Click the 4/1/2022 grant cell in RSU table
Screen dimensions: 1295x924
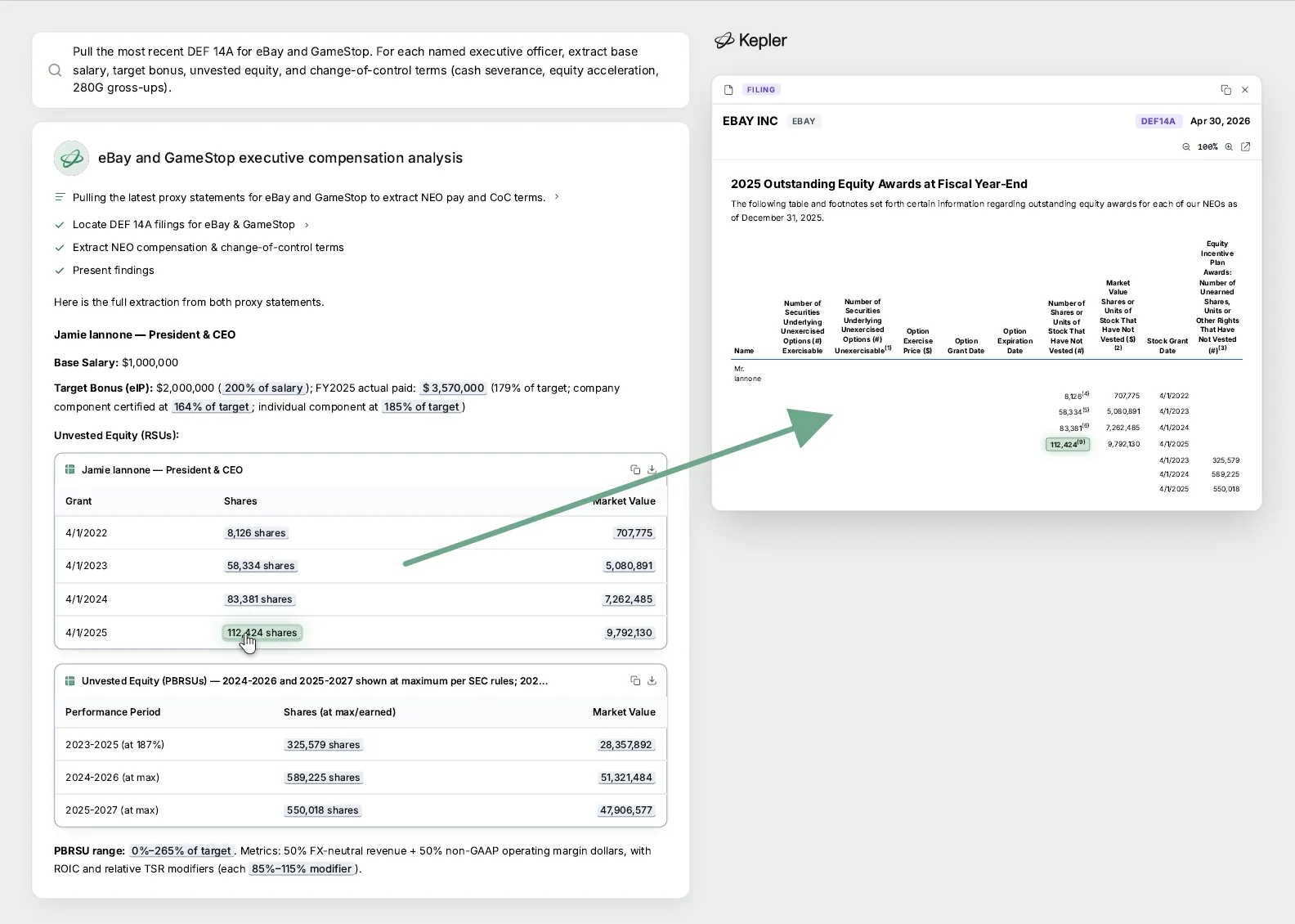click(x=87, y=533)
